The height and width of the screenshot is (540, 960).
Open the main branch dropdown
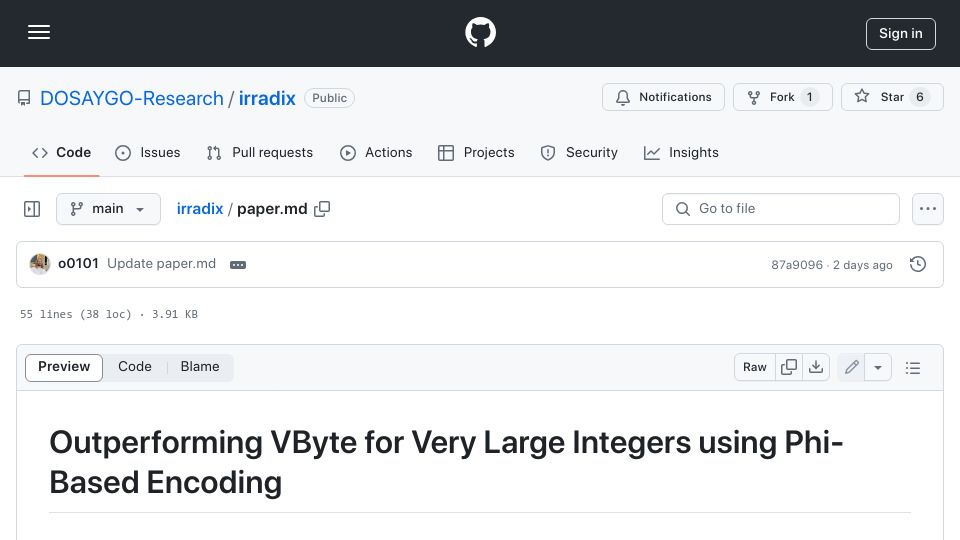click(108, 209)
